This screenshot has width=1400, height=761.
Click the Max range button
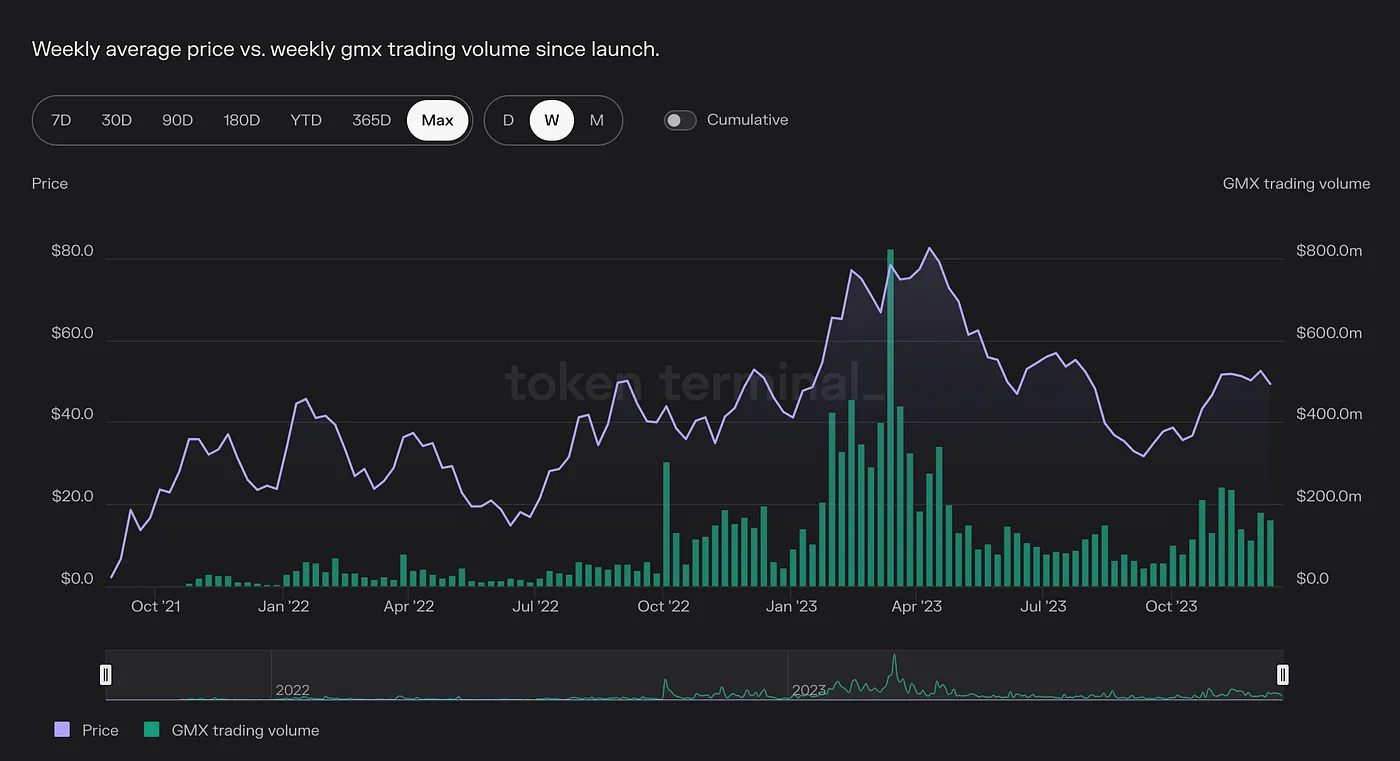[x=438, y=120]
